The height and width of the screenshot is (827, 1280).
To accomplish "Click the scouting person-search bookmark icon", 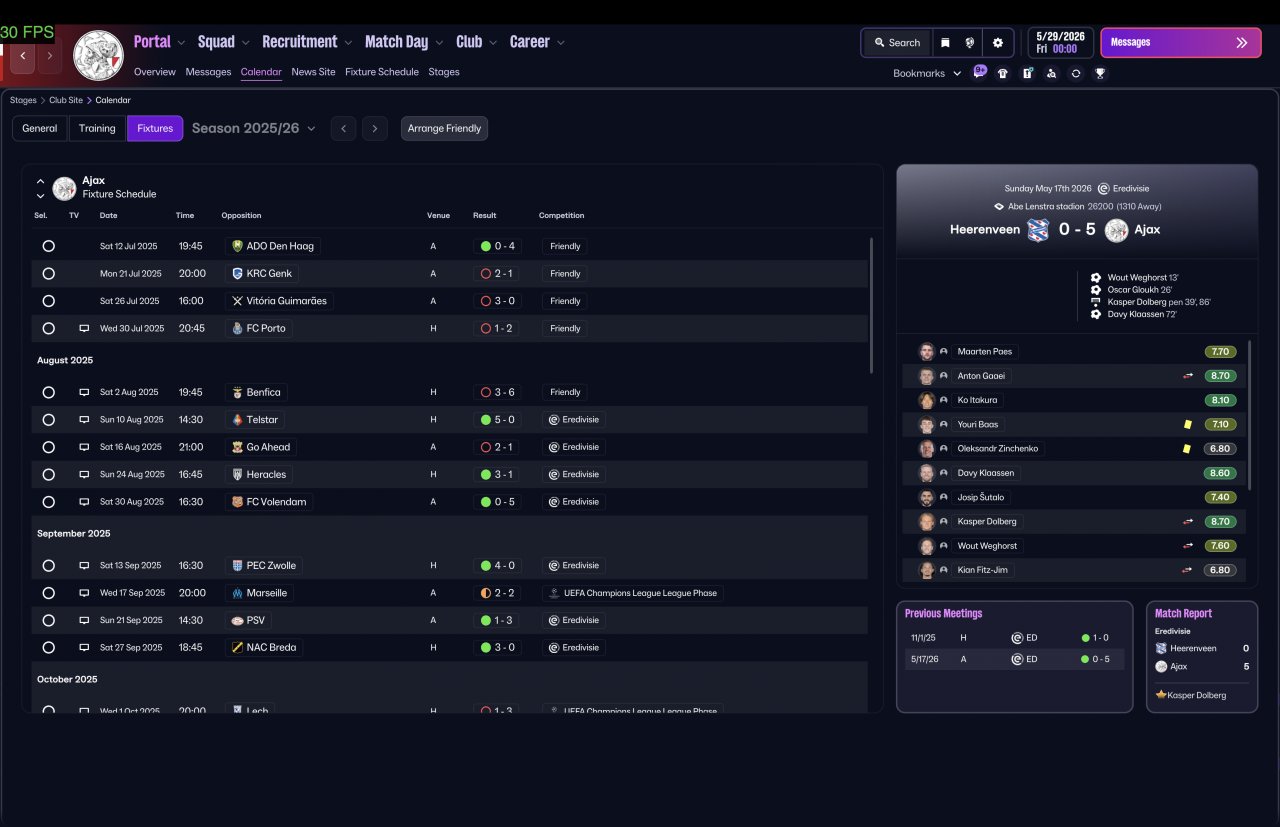I will pyautogui.click(x=1051, y=73).
